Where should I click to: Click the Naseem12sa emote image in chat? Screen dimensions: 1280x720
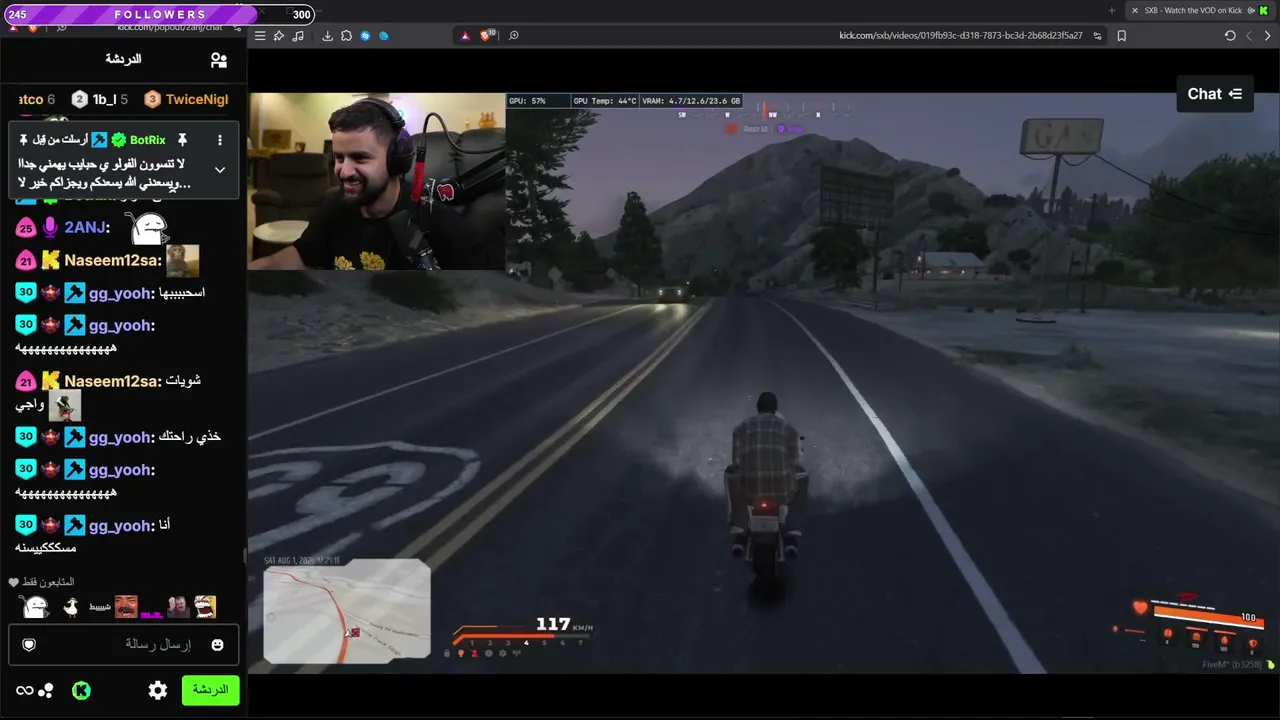coord(182,261)
